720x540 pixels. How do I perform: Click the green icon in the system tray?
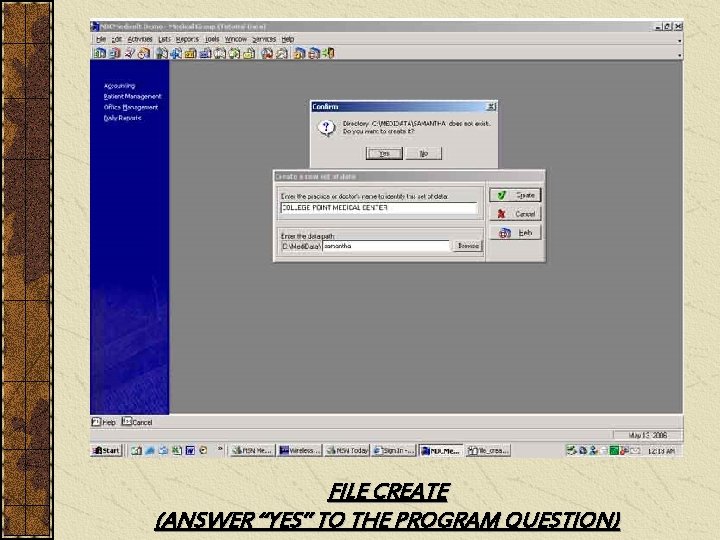click(x=614, y=451)
